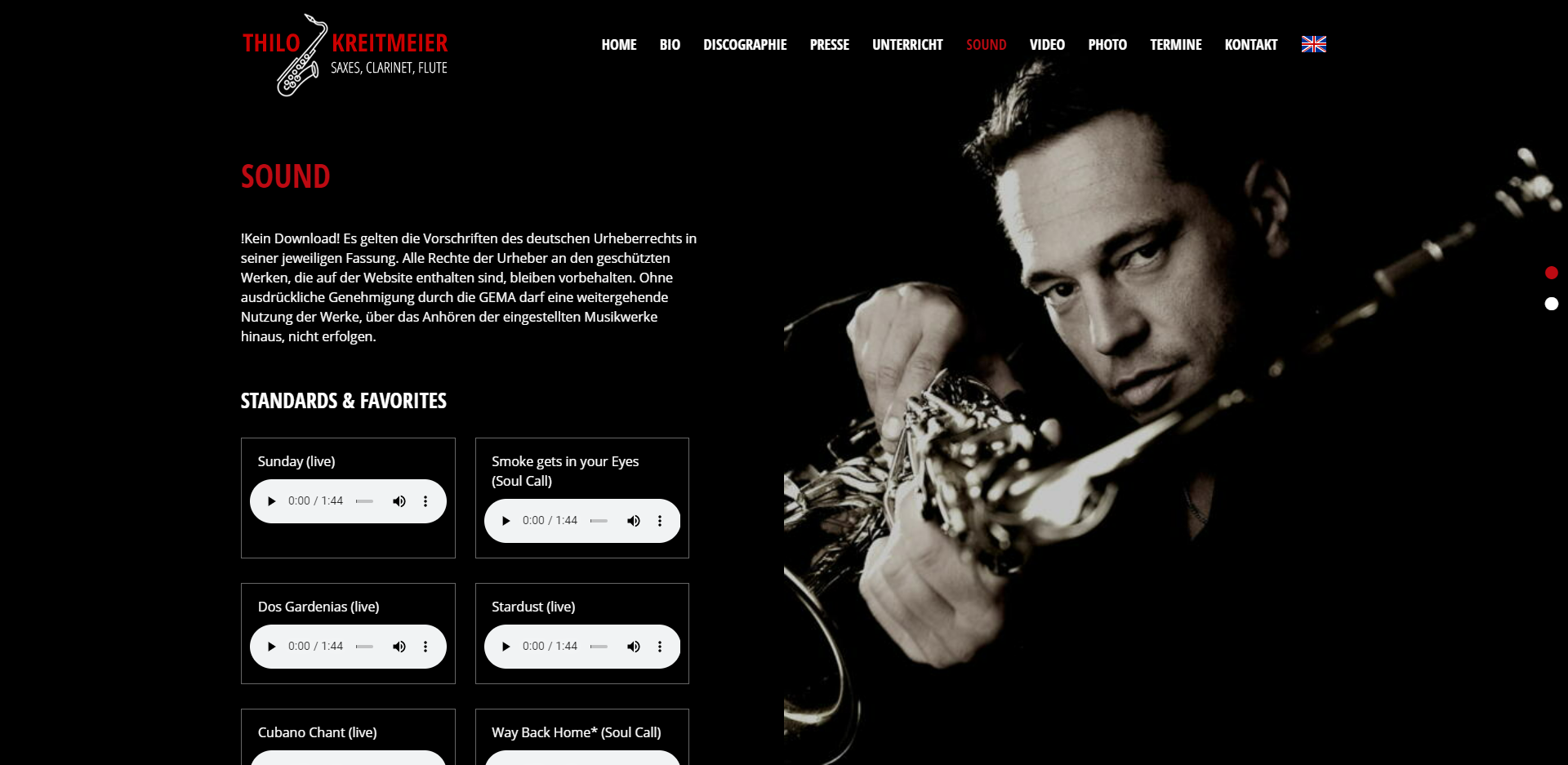Go to the UNTERRICHT page
The height and width of the screenshot is (765, 1568).
[907, 45]
